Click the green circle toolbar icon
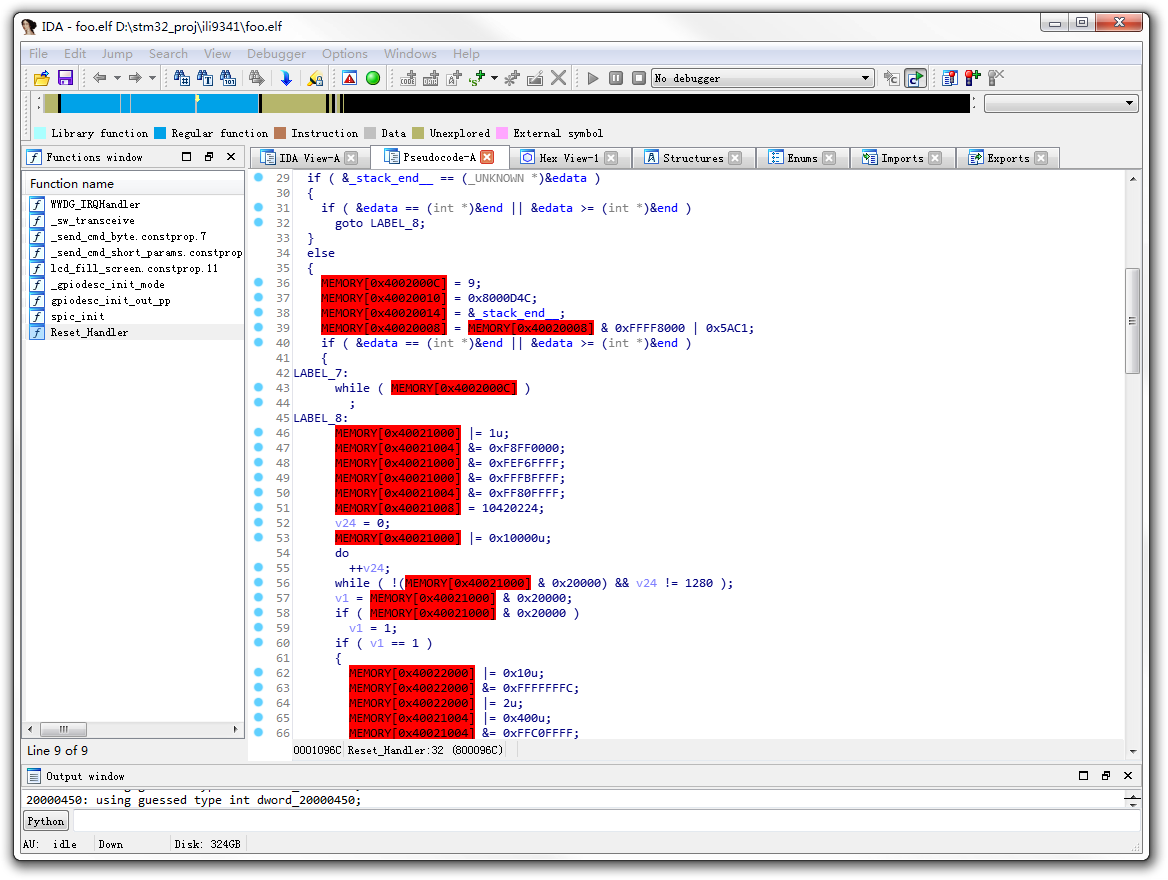The width and height of the screenshot is (1168, 880). 373,78
